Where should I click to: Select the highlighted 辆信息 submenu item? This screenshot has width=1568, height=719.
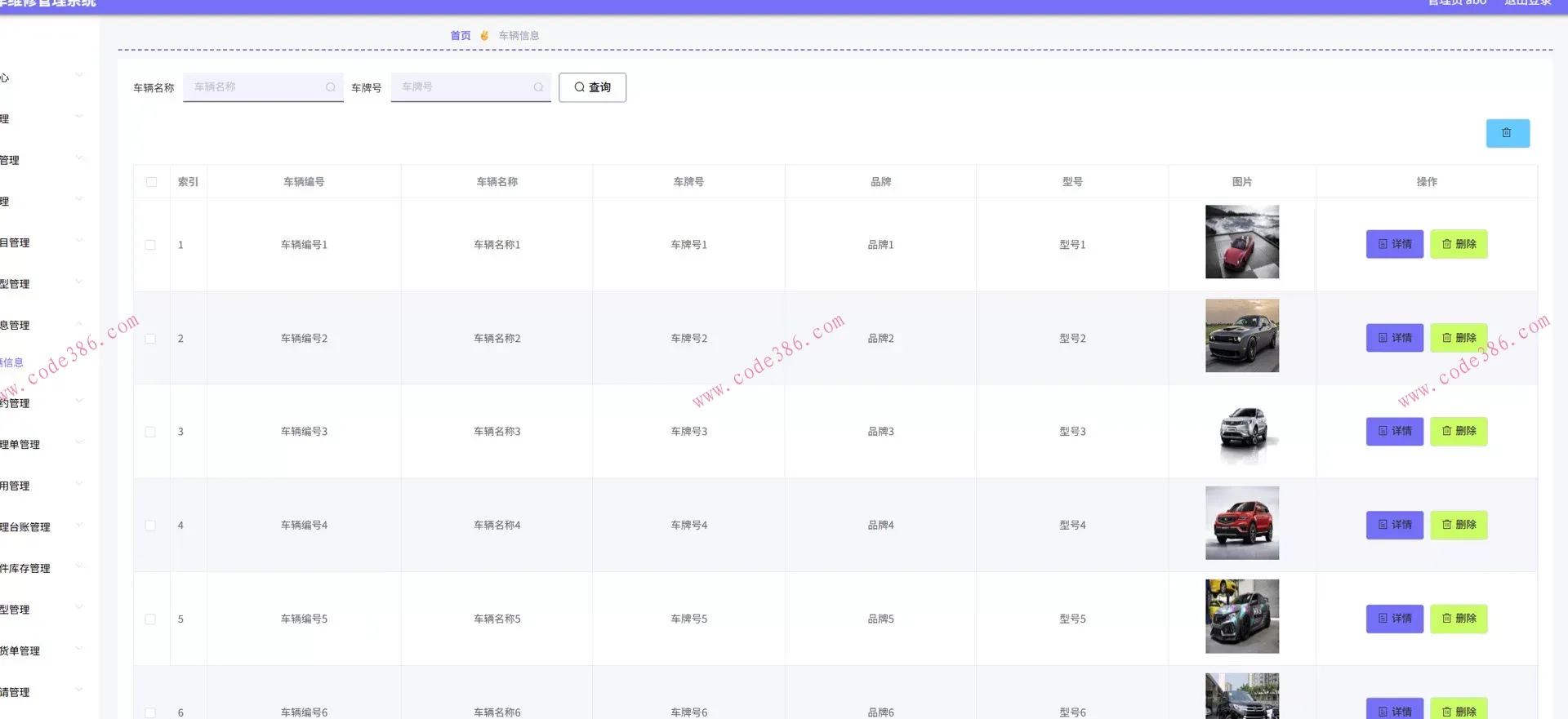(x=11, y=363)
